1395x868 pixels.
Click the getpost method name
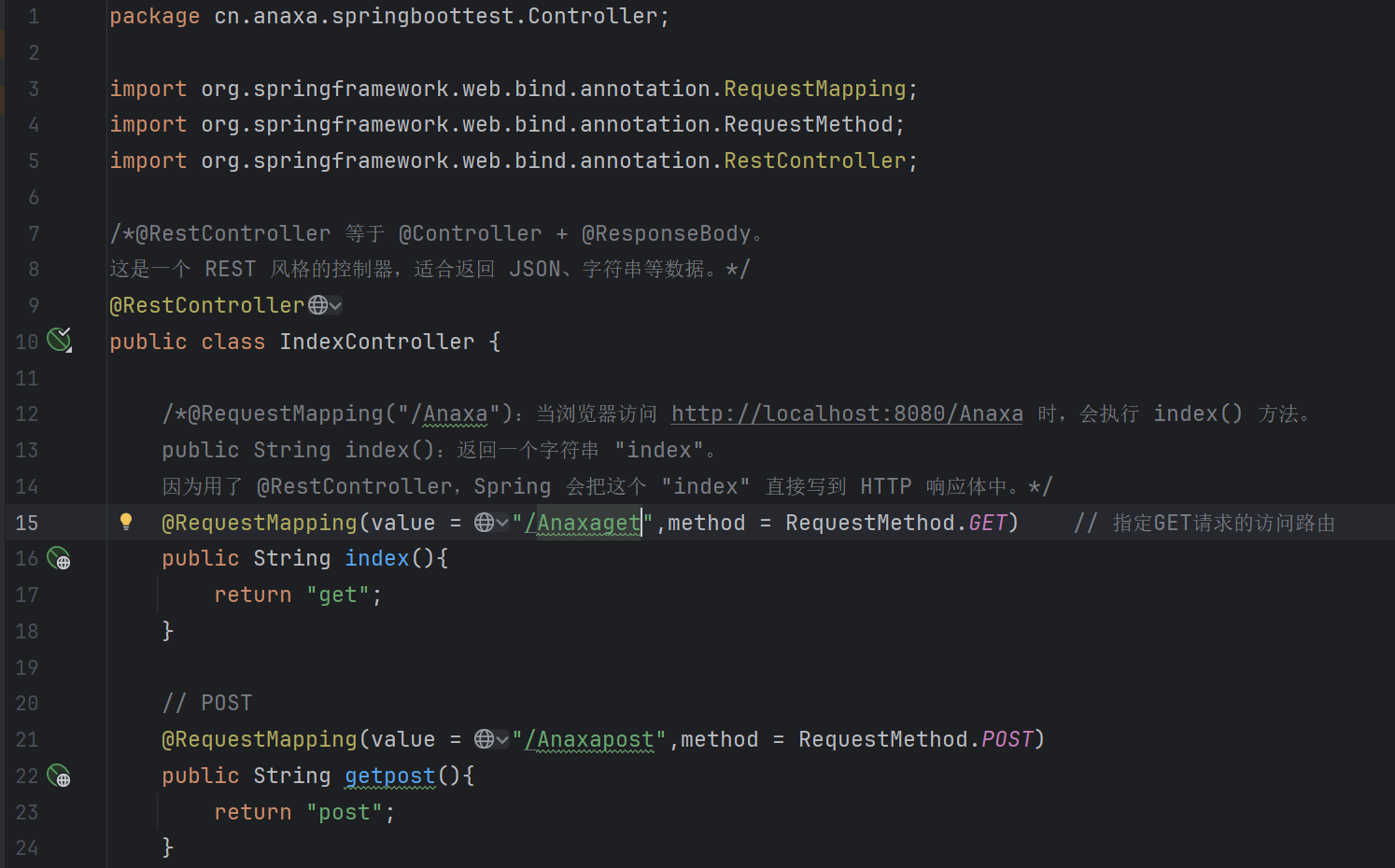(x=390, y=776)
